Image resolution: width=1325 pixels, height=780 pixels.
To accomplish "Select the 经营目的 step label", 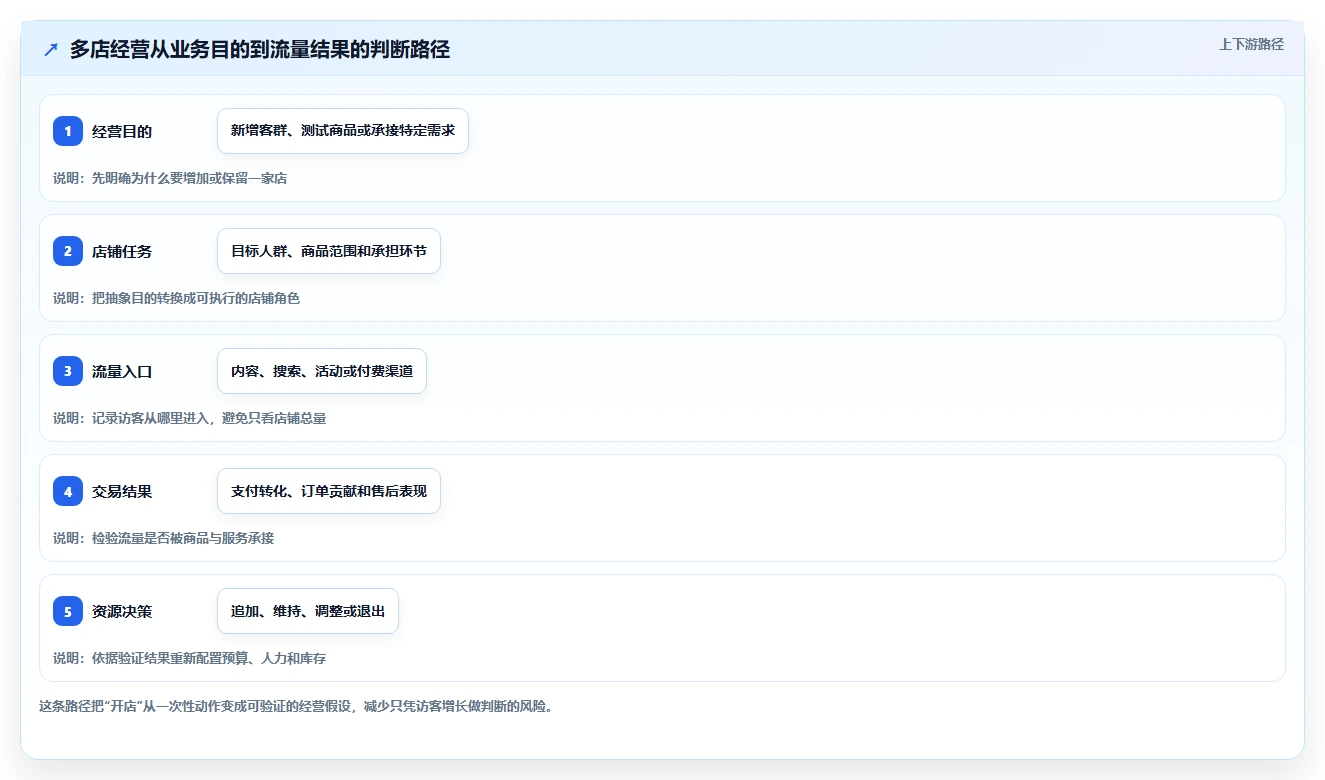I will pyautogui.click(x=122, y=131).
